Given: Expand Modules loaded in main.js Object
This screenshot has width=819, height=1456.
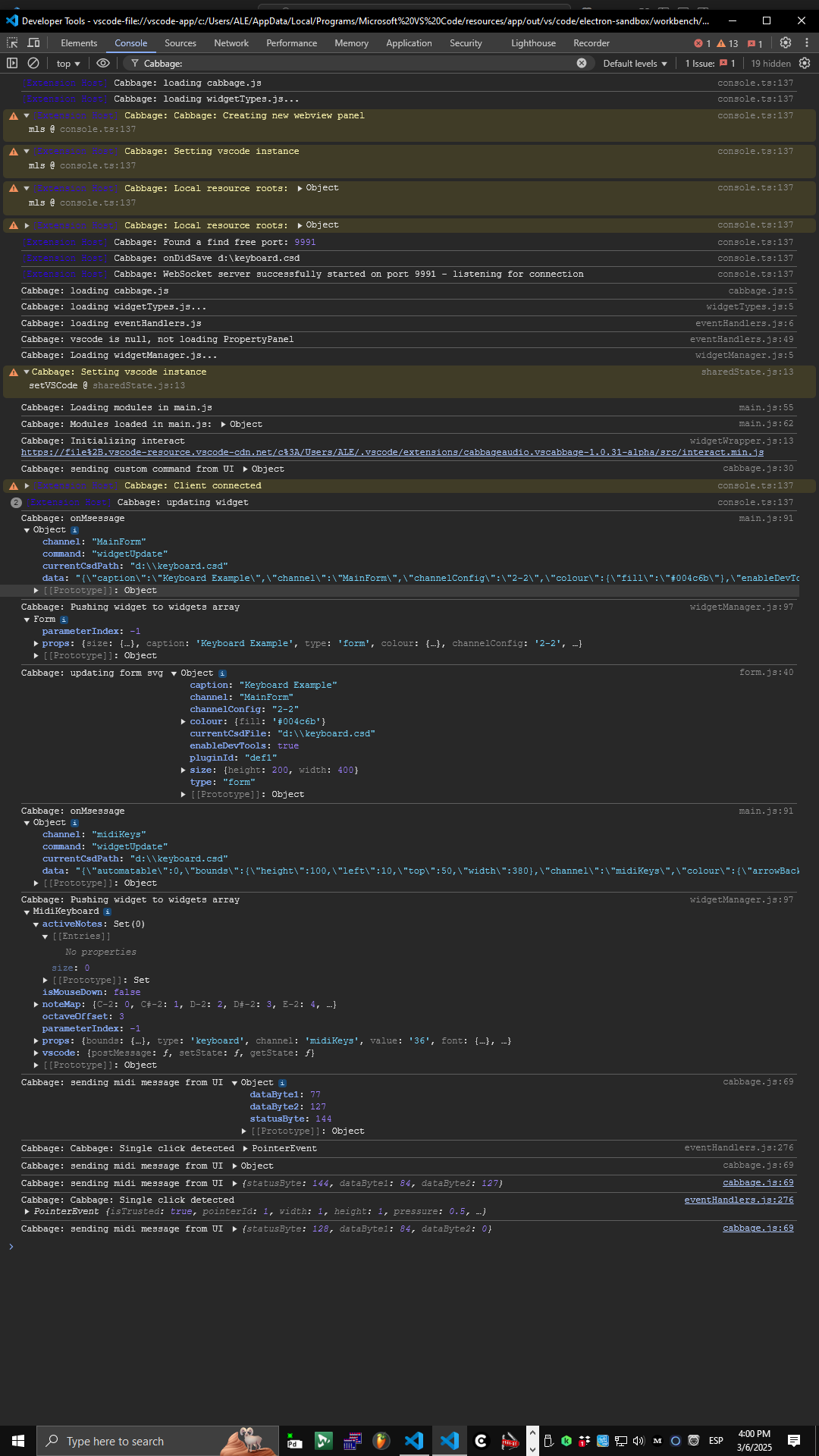Looking at the screenshot, I should 224,425.
